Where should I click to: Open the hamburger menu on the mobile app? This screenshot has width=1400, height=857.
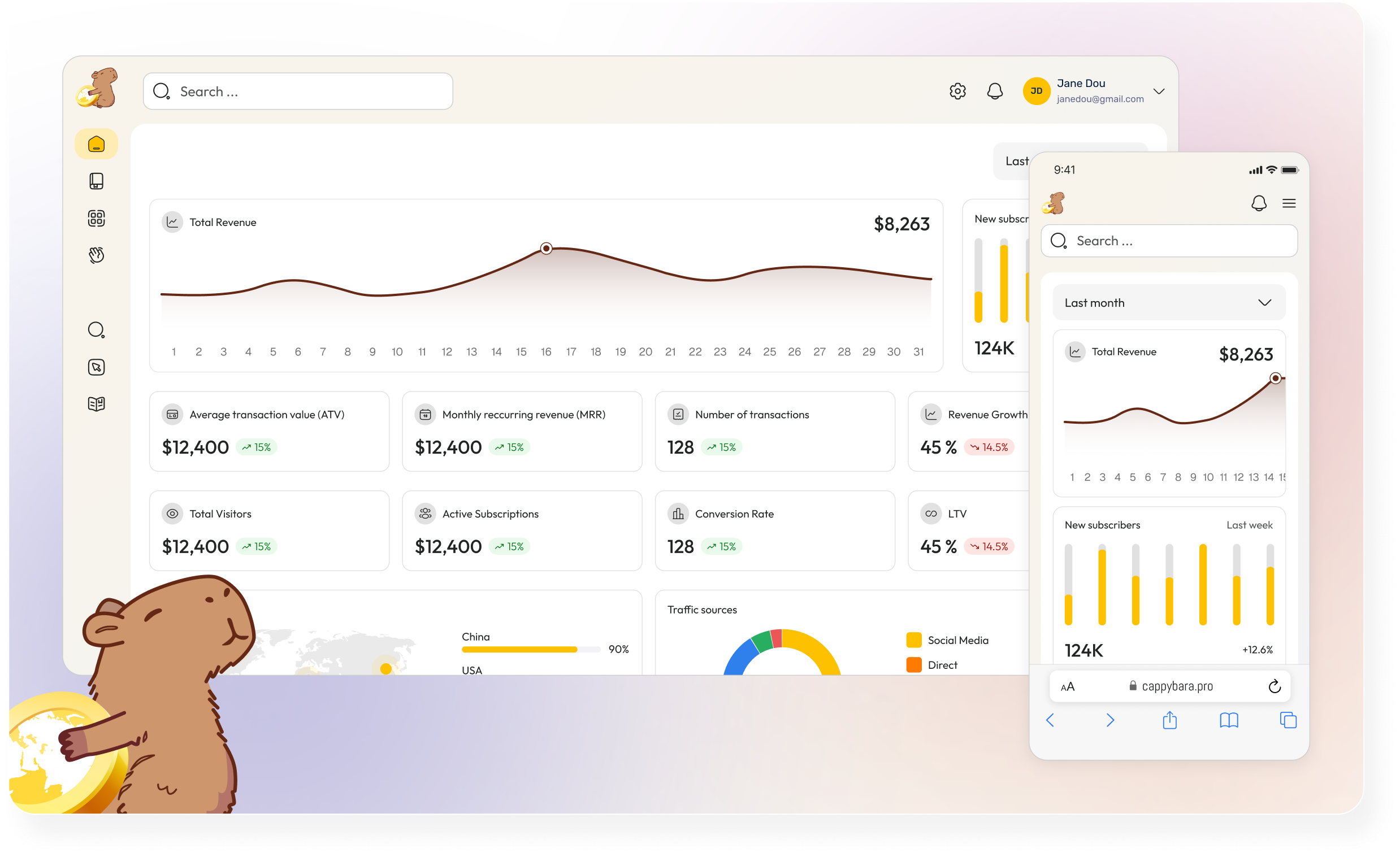tap(1289, 203)
